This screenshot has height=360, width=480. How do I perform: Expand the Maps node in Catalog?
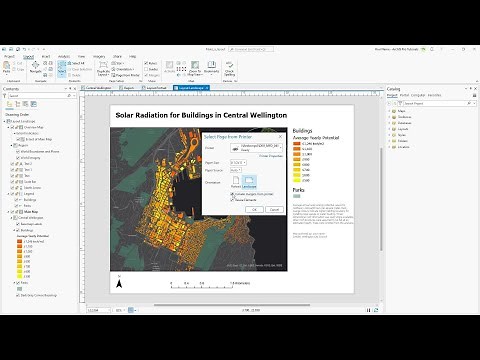point(389,111)
